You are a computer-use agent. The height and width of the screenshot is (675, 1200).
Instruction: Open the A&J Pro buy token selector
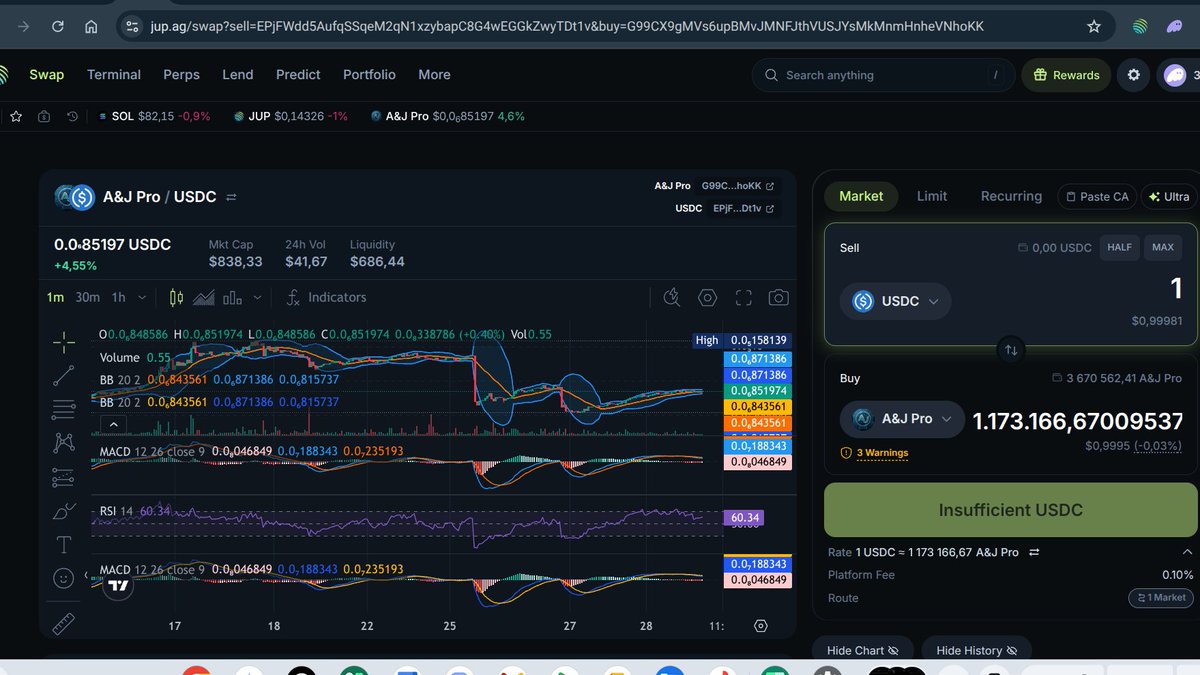[x=902, y=419]
